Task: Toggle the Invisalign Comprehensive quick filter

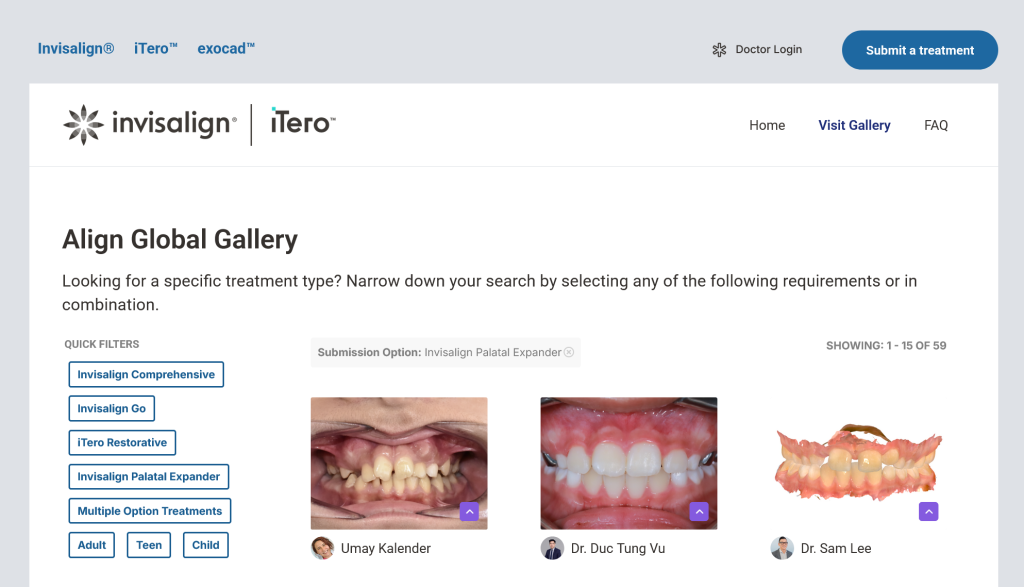Action: (146, 375)
